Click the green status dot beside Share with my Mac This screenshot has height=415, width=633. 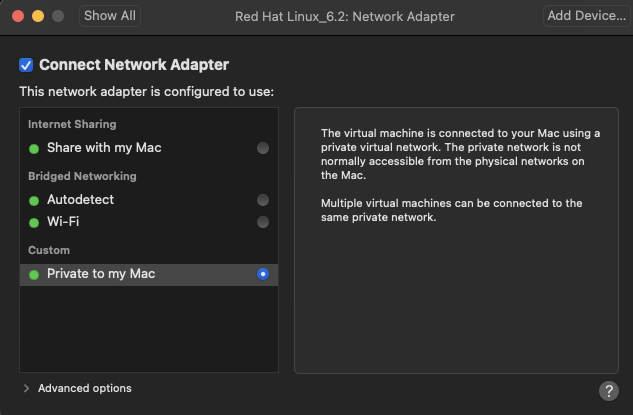click(34, 149)
